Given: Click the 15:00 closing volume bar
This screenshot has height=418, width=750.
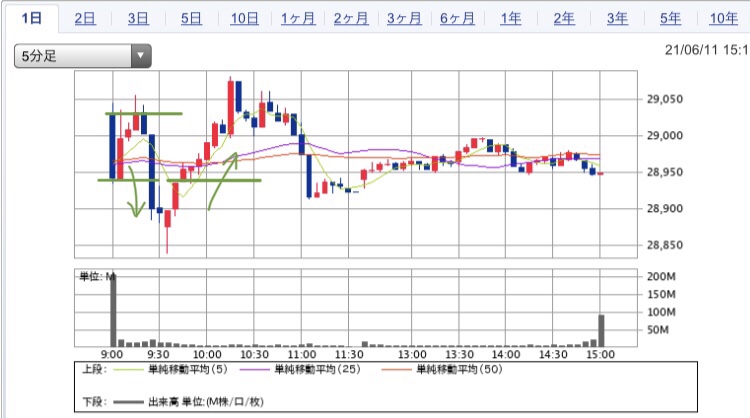Looking at the screenshot, I should pos(601,330).
